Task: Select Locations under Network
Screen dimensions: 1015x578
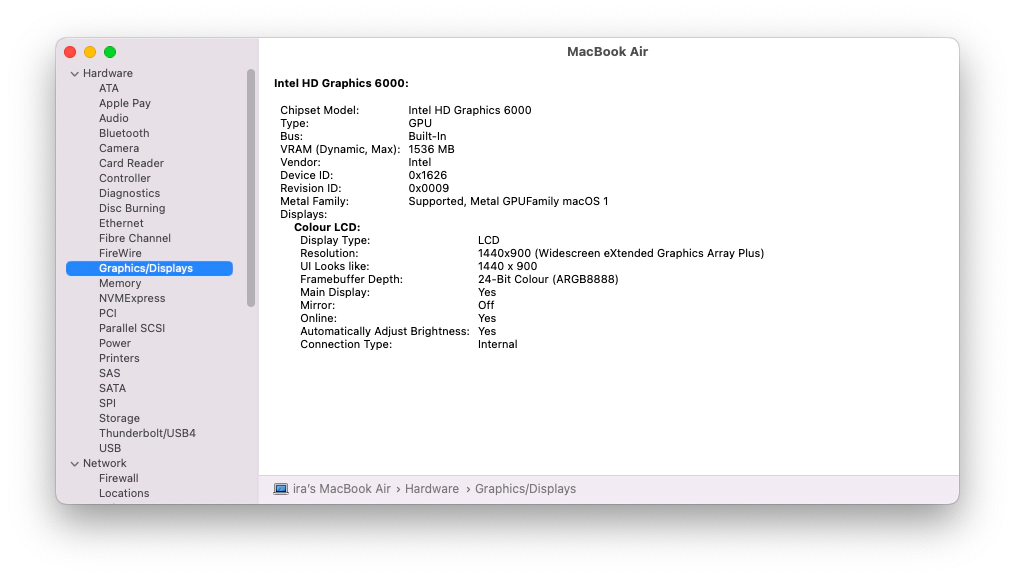Action: pos(124,493)
